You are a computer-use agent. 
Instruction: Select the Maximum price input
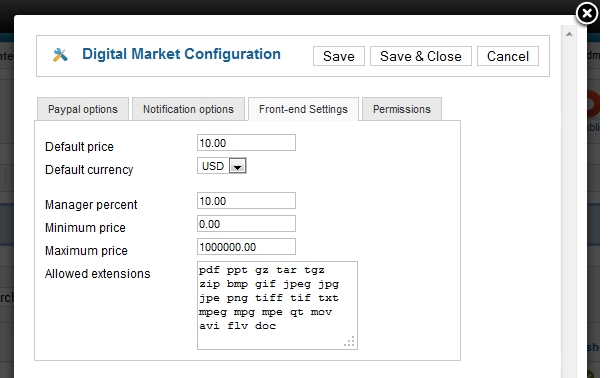pos(246,247)
